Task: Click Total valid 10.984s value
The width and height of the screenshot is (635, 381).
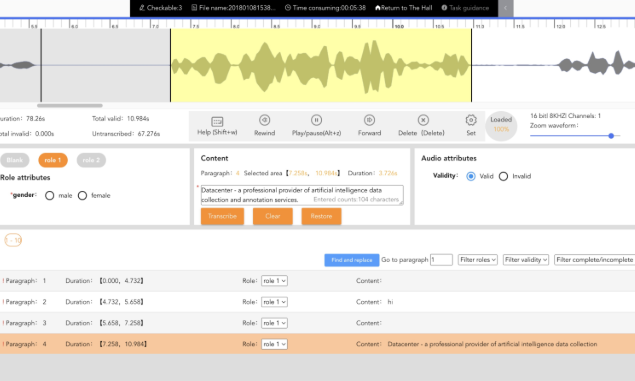Action: (138, 119)
